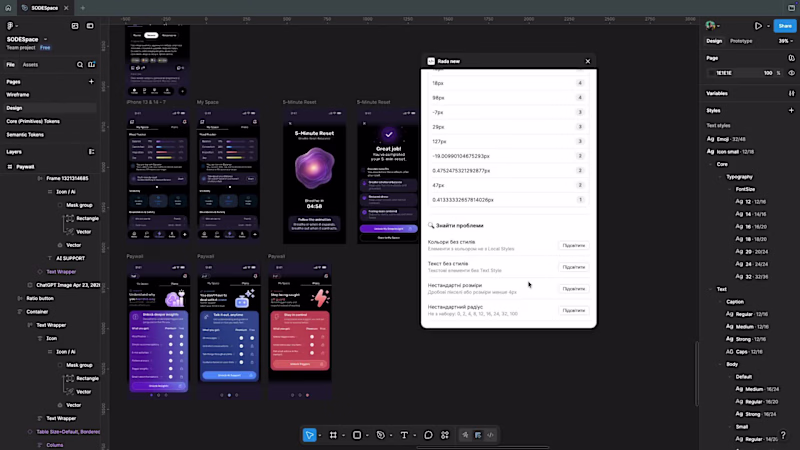Open the Wireframe page
The width and height of the screenshot is (800, 450).
[x=18, y=95]
